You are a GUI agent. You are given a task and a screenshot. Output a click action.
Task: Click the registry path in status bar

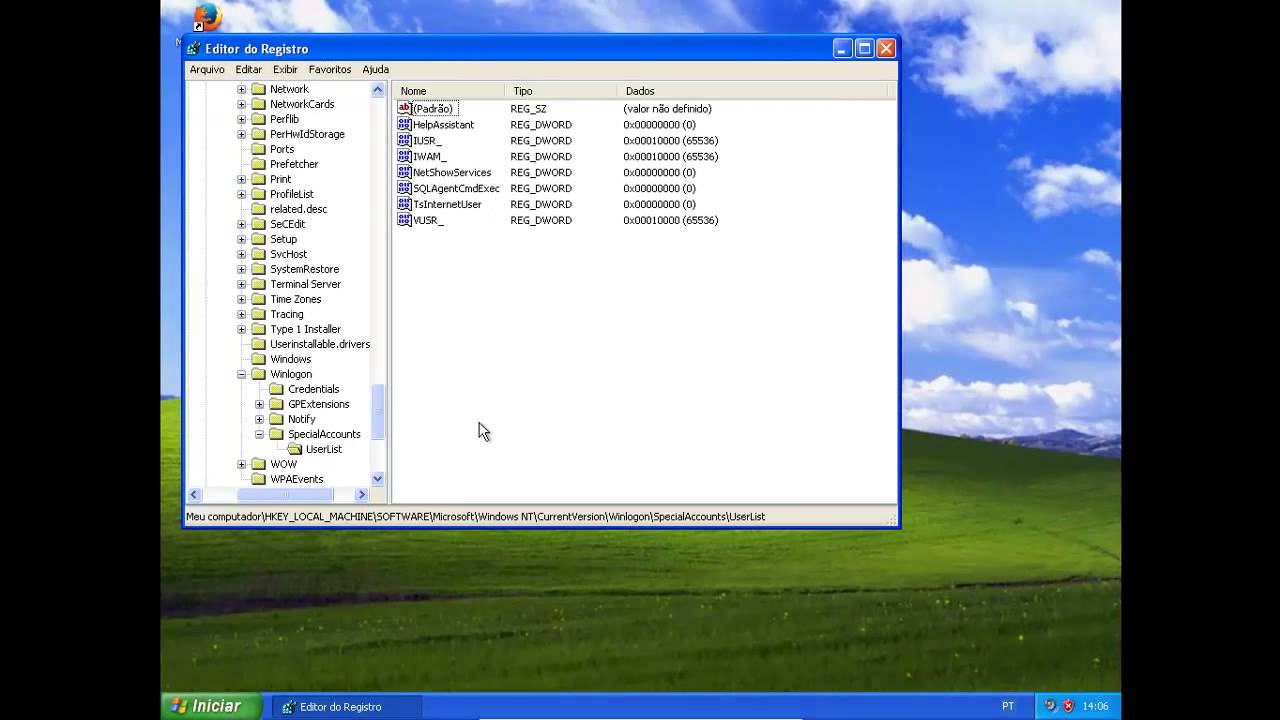[x=475, y=517]
